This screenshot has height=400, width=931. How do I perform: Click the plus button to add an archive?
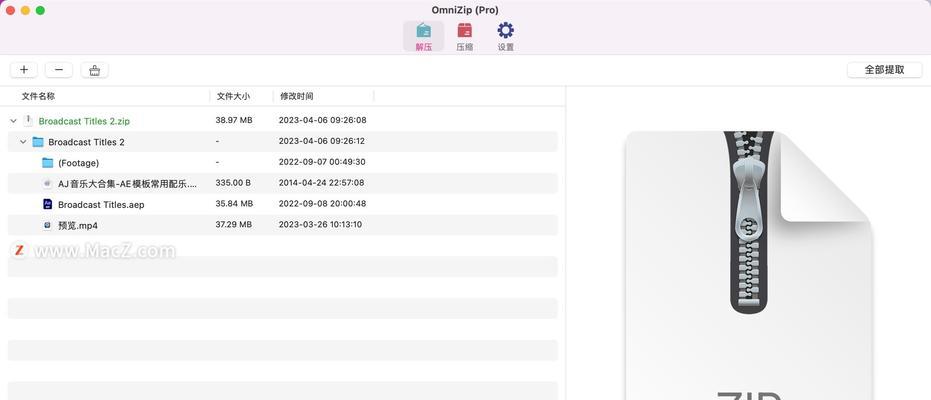click(24, 70)
